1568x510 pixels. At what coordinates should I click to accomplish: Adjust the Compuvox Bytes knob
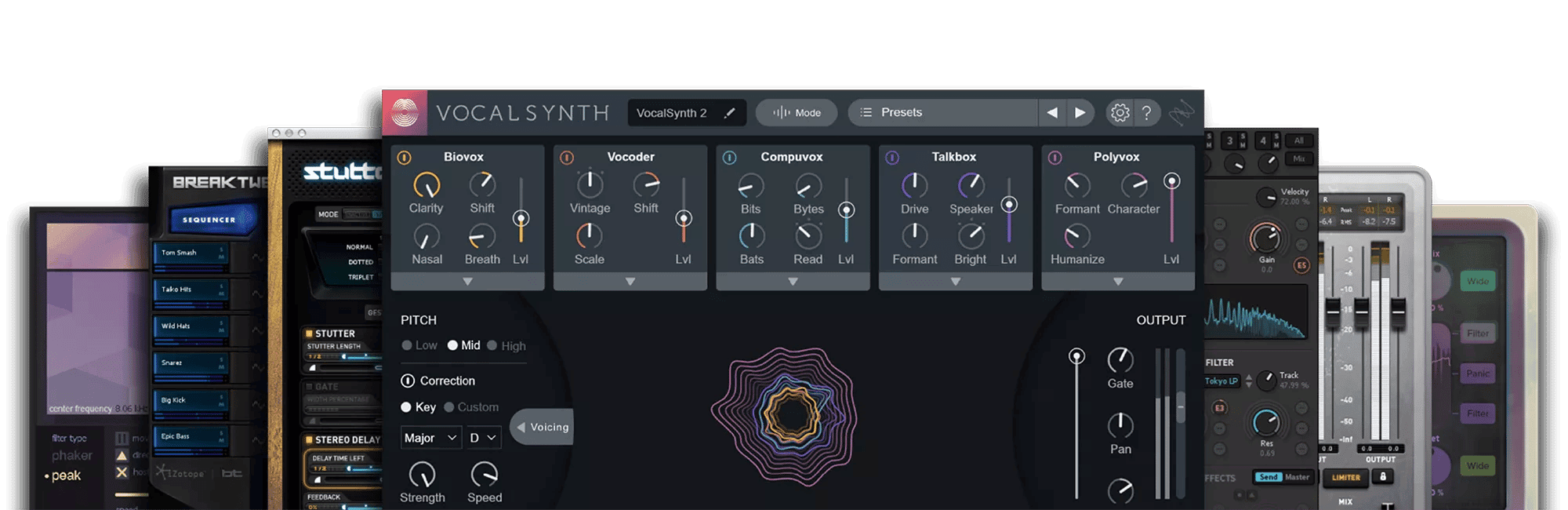point(808,186)
